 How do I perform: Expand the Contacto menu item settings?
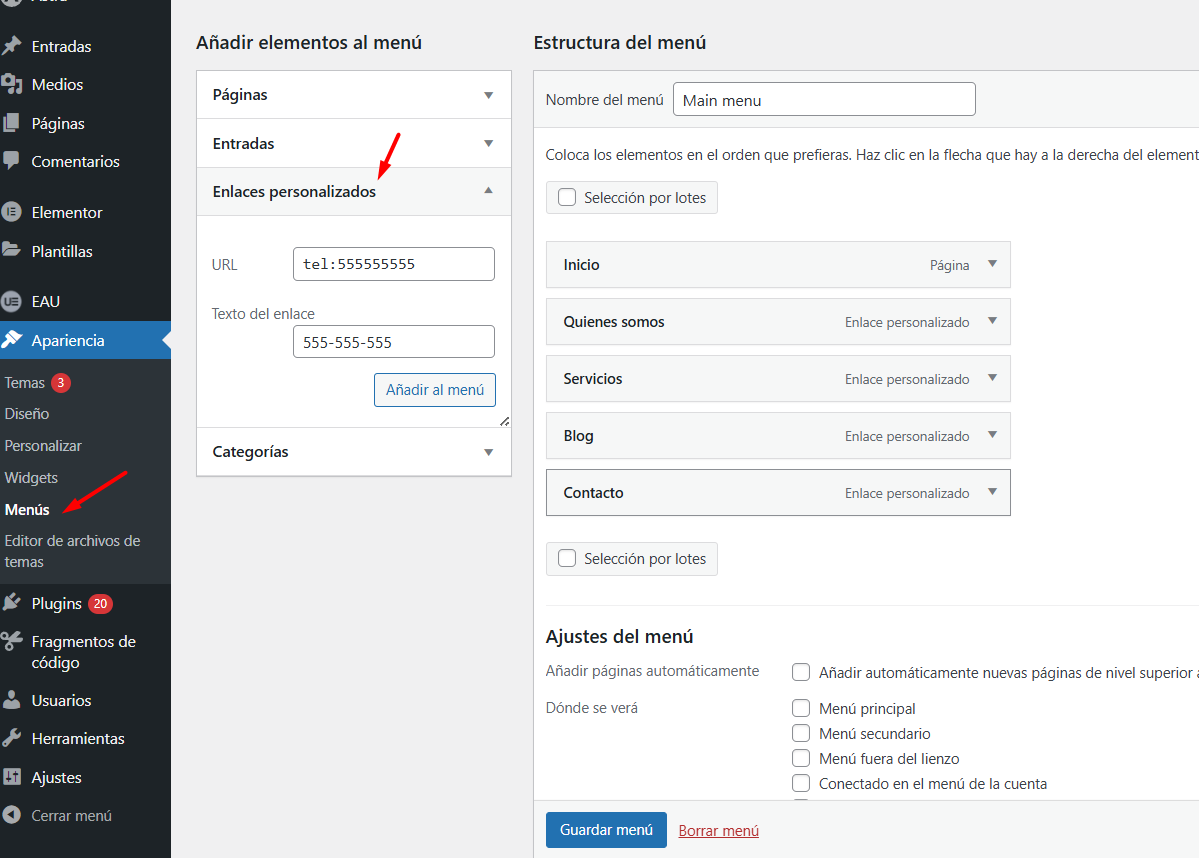pyautogui.click(x=992, y=492)
